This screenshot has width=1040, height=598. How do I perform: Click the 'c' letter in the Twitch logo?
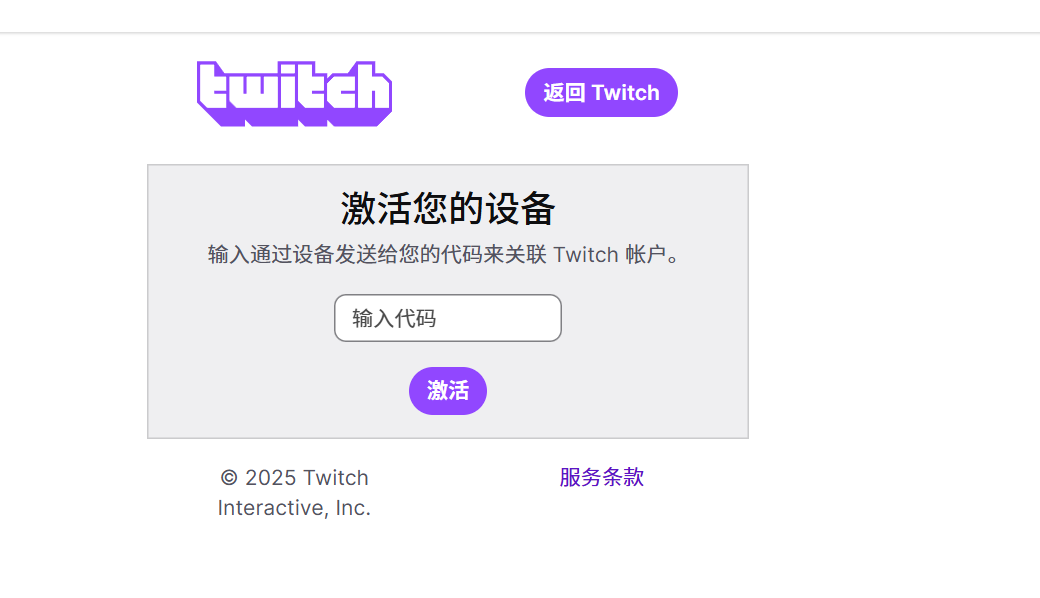click(335, 95)
